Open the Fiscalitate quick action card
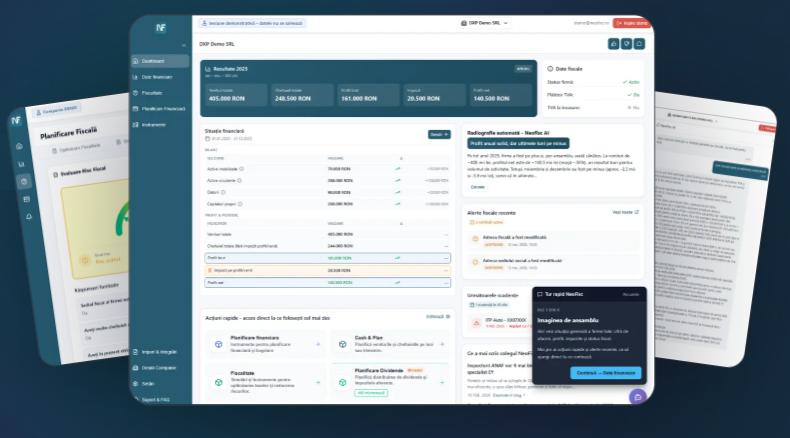The image size is (790, 438). tap(266, 382)
